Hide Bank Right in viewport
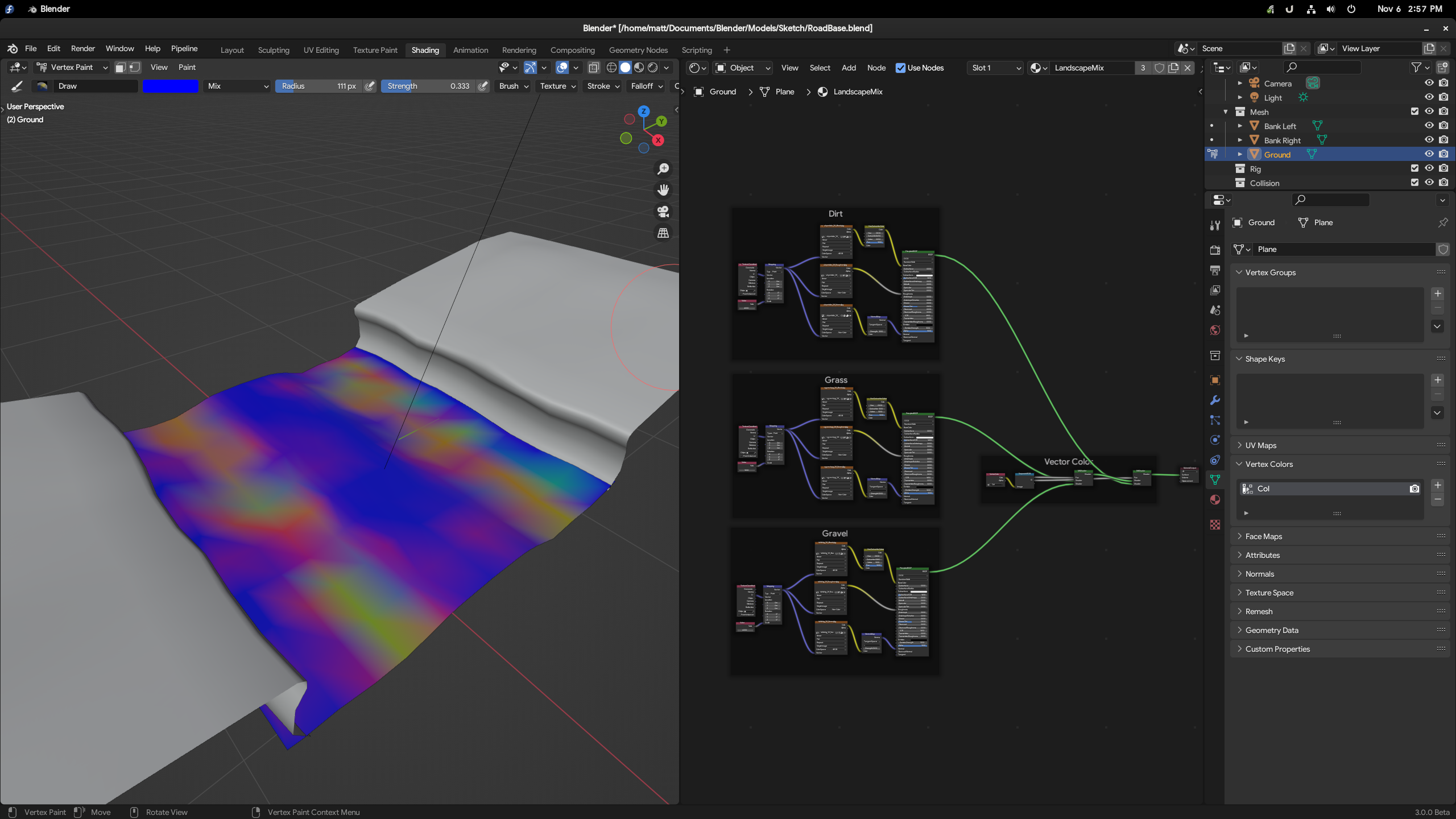This screenshot has width=1456, height=819. 1429,140
